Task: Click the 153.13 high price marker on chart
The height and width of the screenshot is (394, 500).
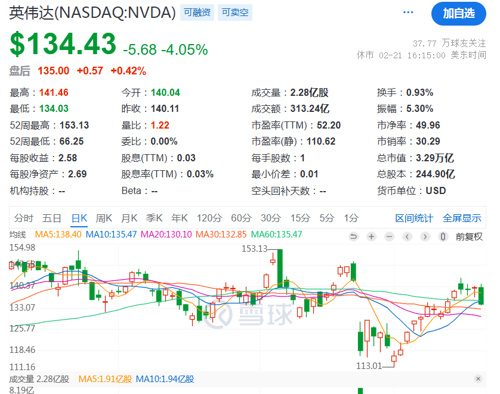Action: tap(255, 249)
